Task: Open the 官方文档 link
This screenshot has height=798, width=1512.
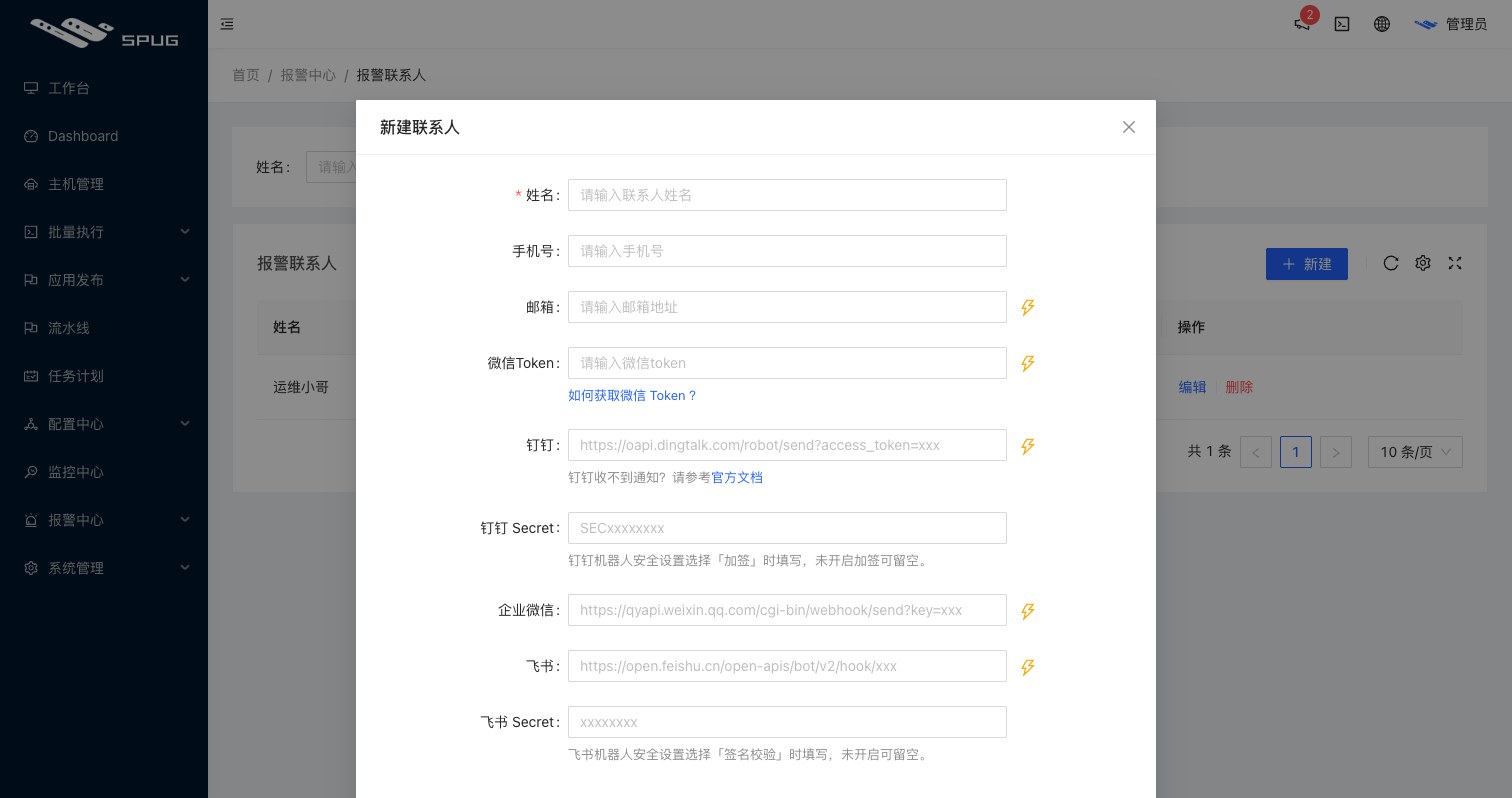Action: pos(737,477)
